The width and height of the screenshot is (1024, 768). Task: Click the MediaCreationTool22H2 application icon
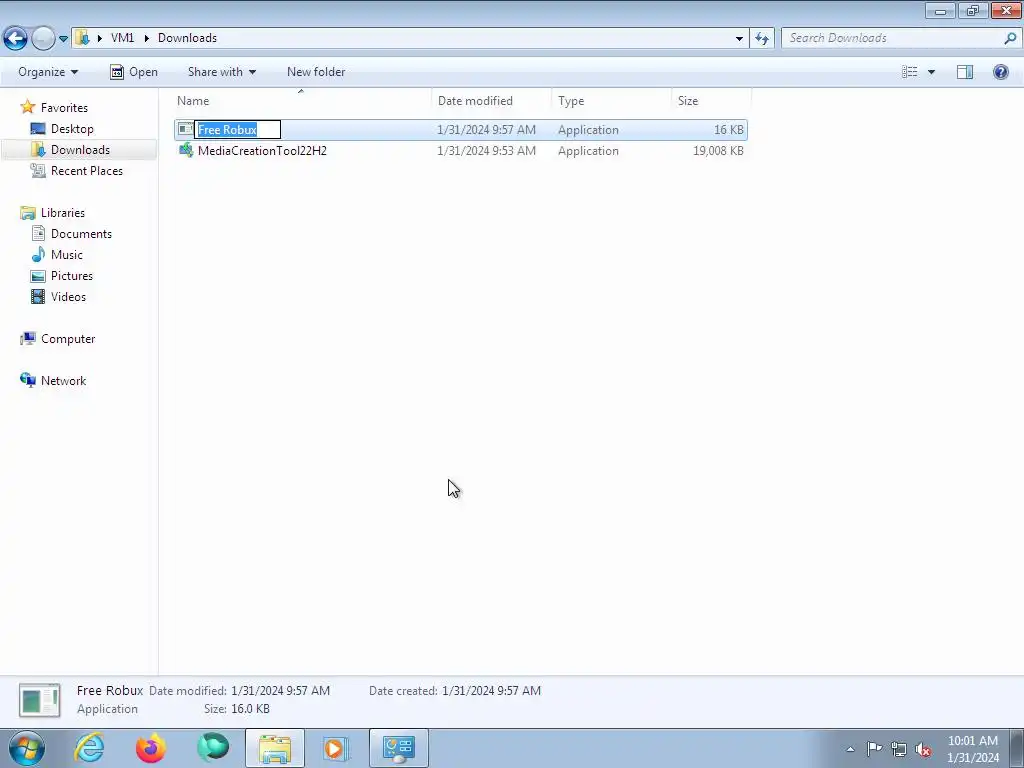(186, 150)
